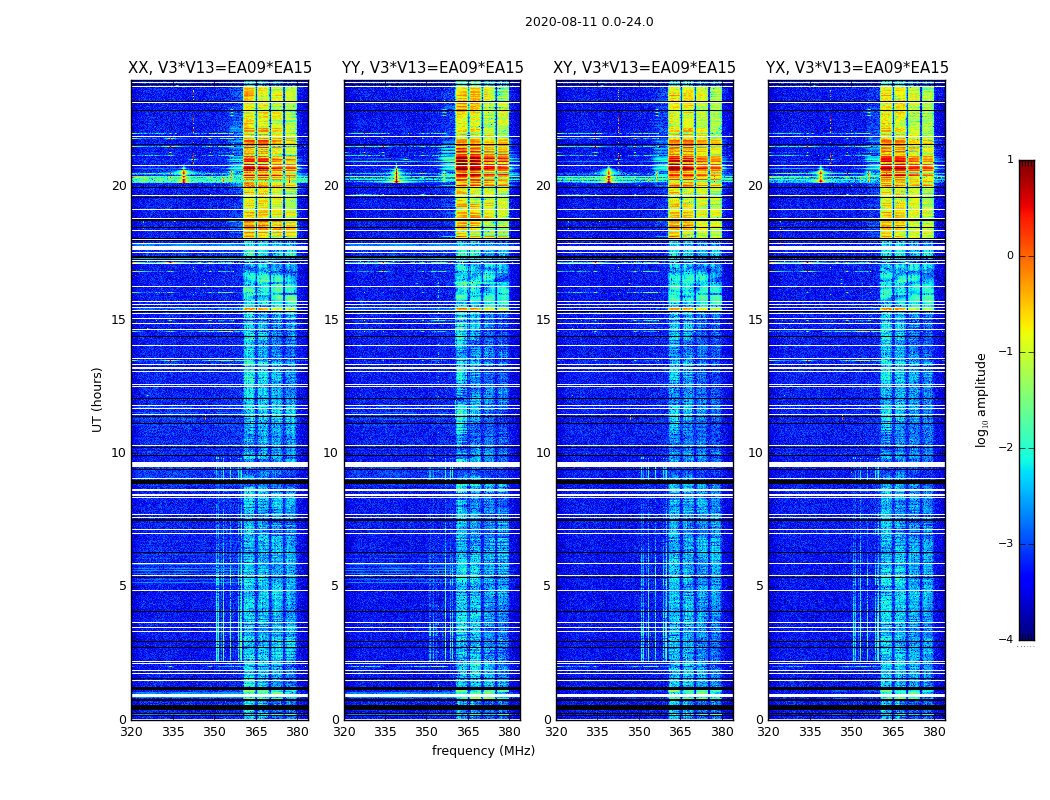Click the red signal peak in the YY panel

(x=396, y=176)
